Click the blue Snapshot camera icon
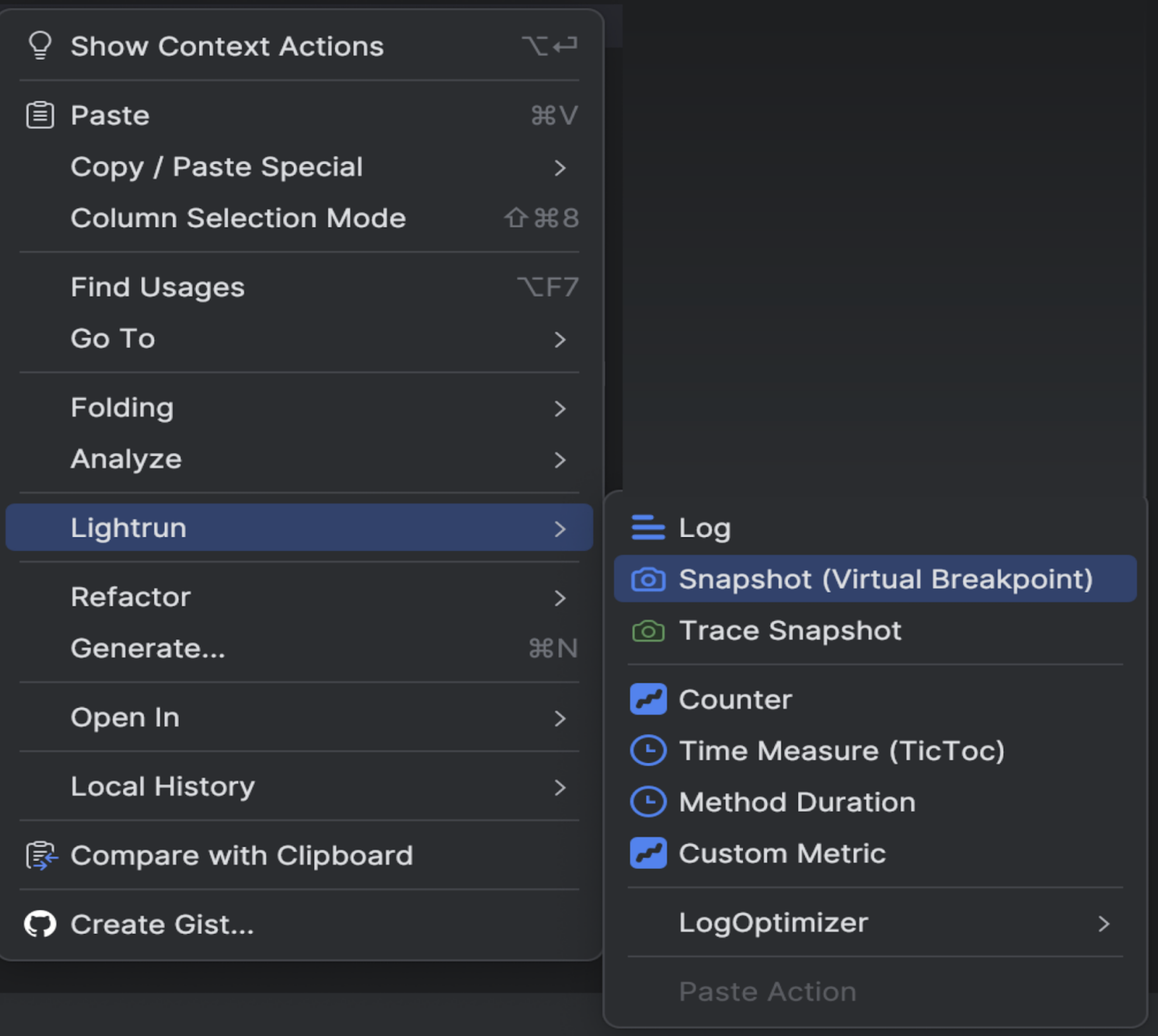The width and height of the screenshot is (1158, 1036). point(647,580)
